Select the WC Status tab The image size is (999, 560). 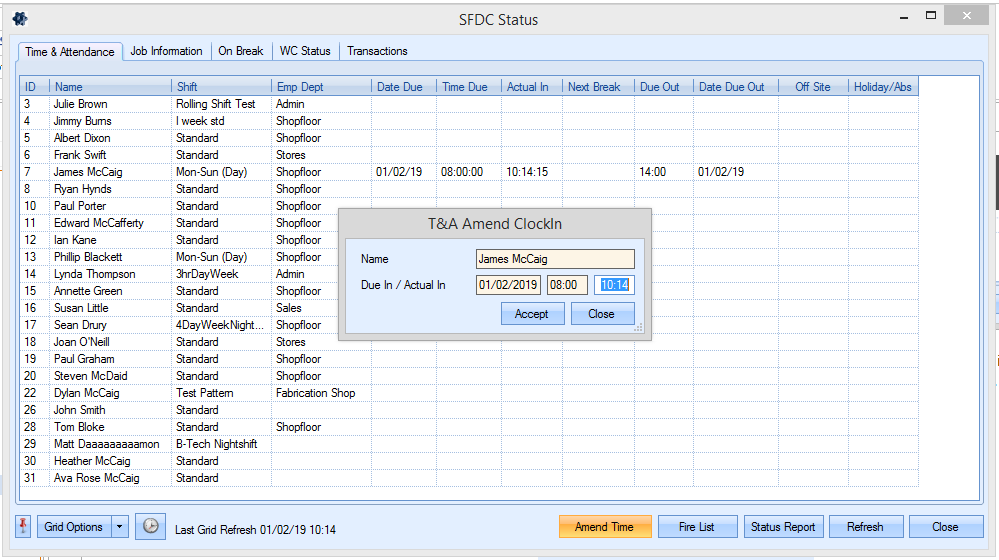[305, 51]
